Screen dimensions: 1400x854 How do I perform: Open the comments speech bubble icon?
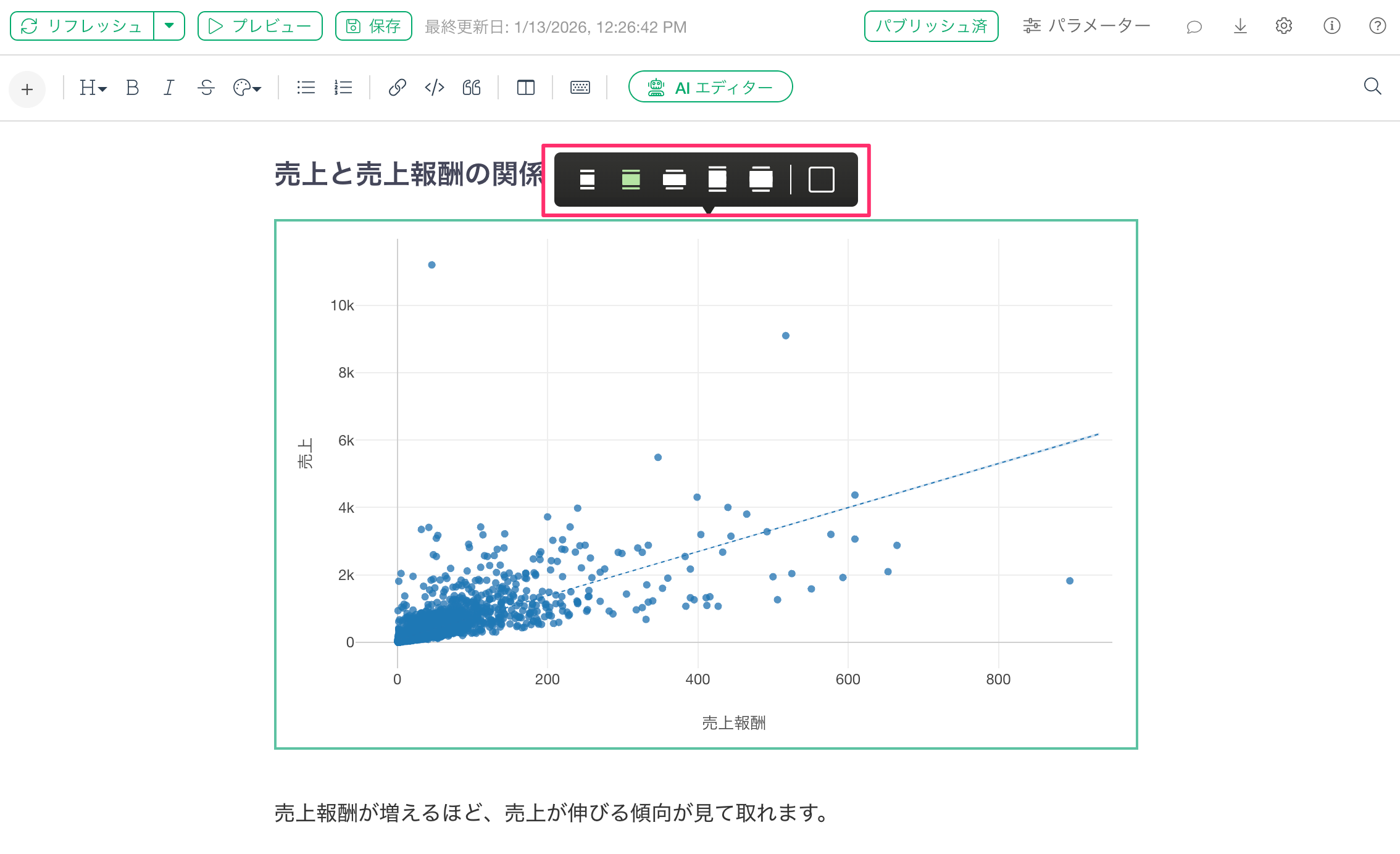click(1194, 27)
